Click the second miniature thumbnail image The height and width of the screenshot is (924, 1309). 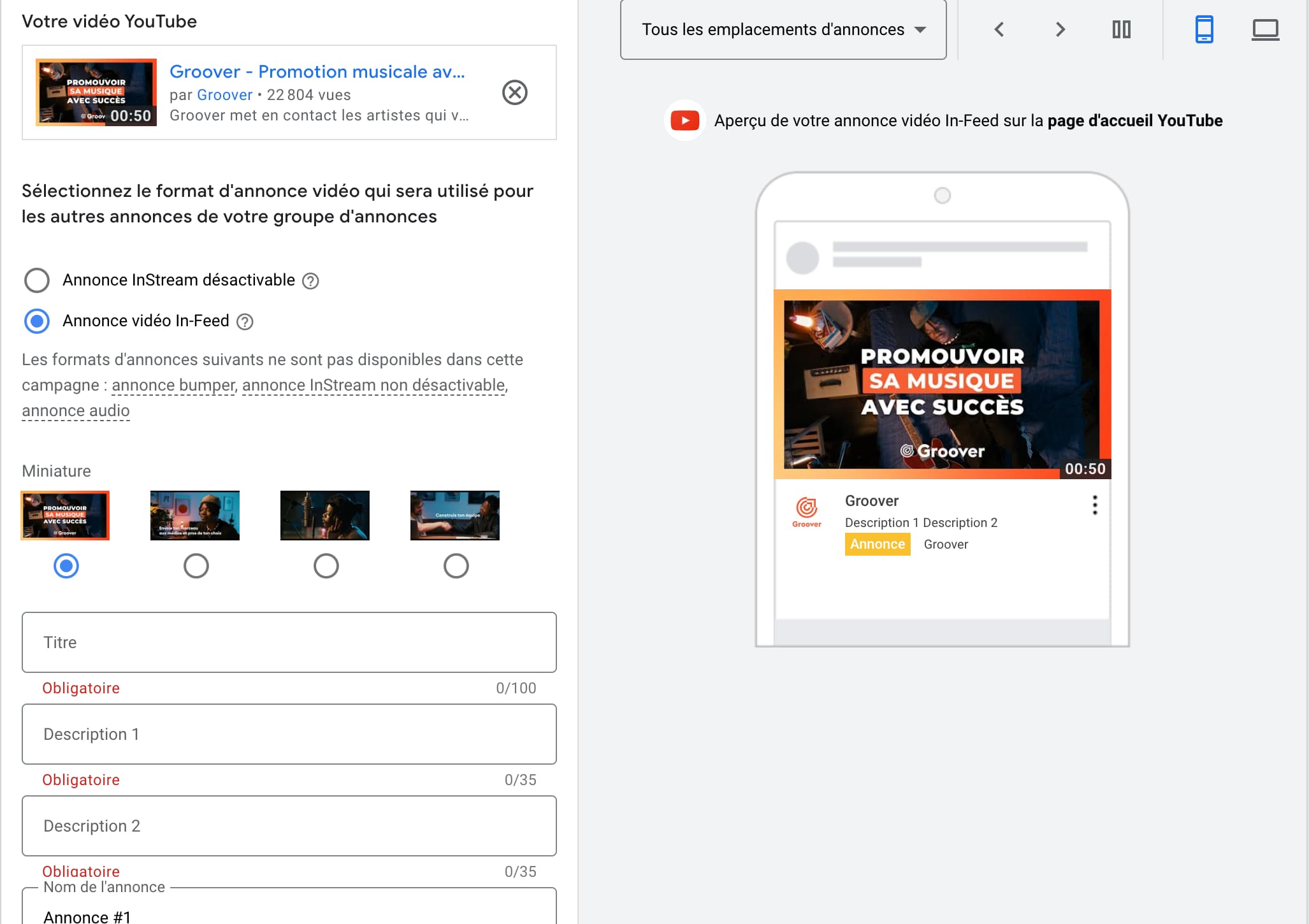pyautogui.click(x=195, y=516)
